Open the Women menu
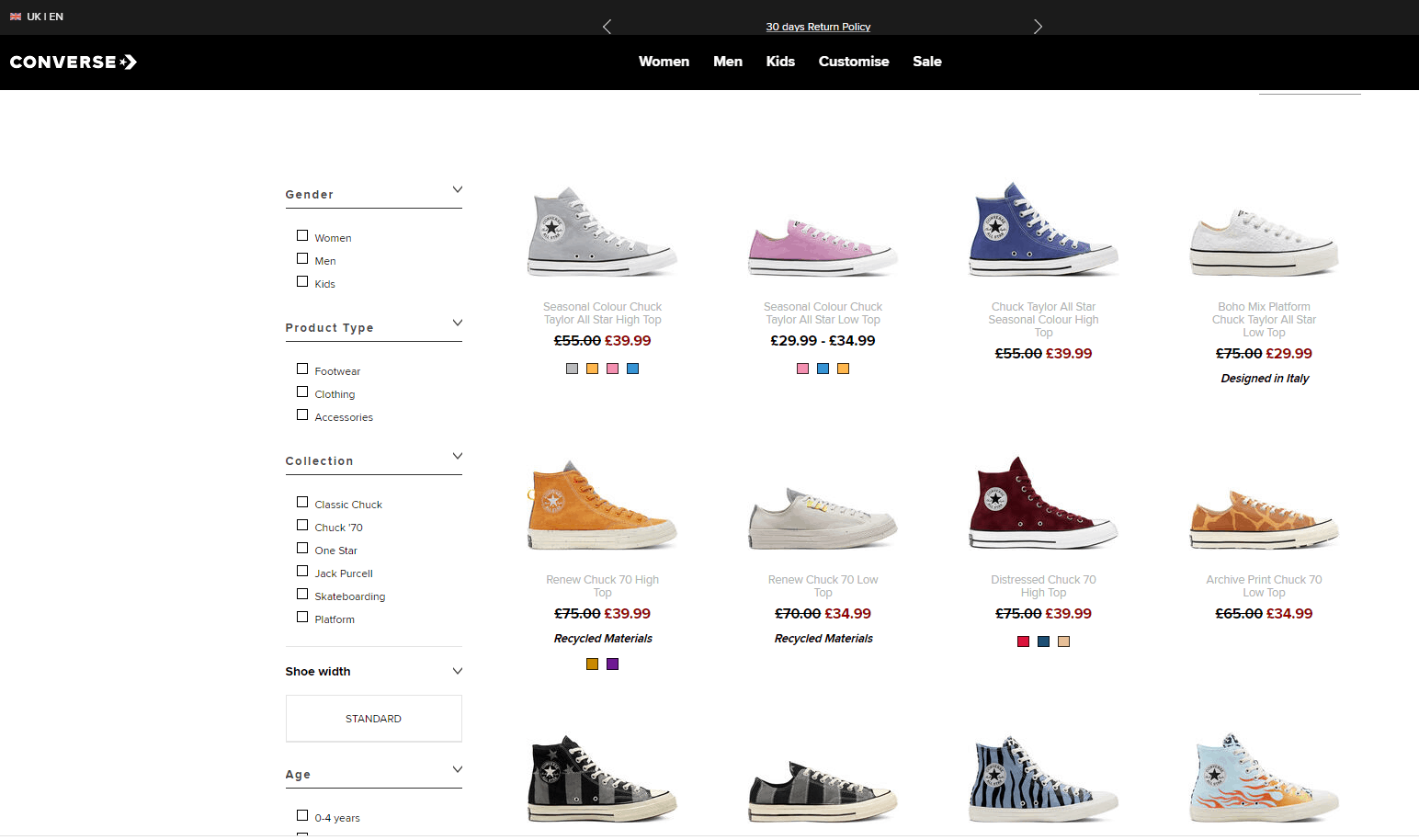Image resolution: width=1419 pixels, height=840 pixels. (x=664, y=62)
